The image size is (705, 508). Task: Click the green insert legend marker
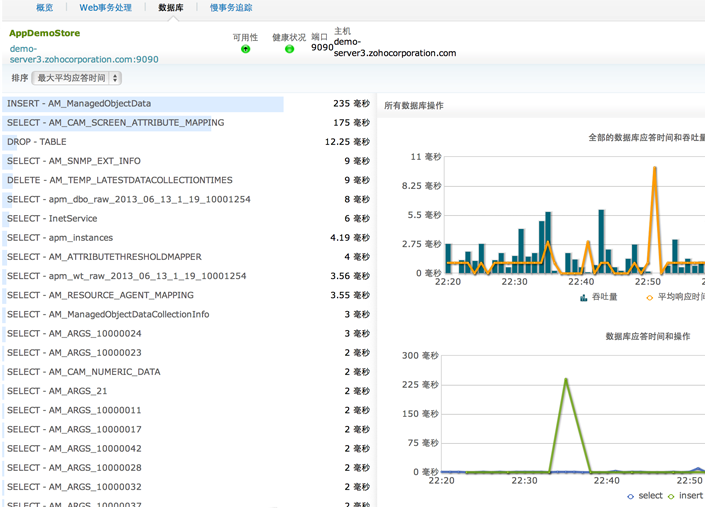click(670, 496)
